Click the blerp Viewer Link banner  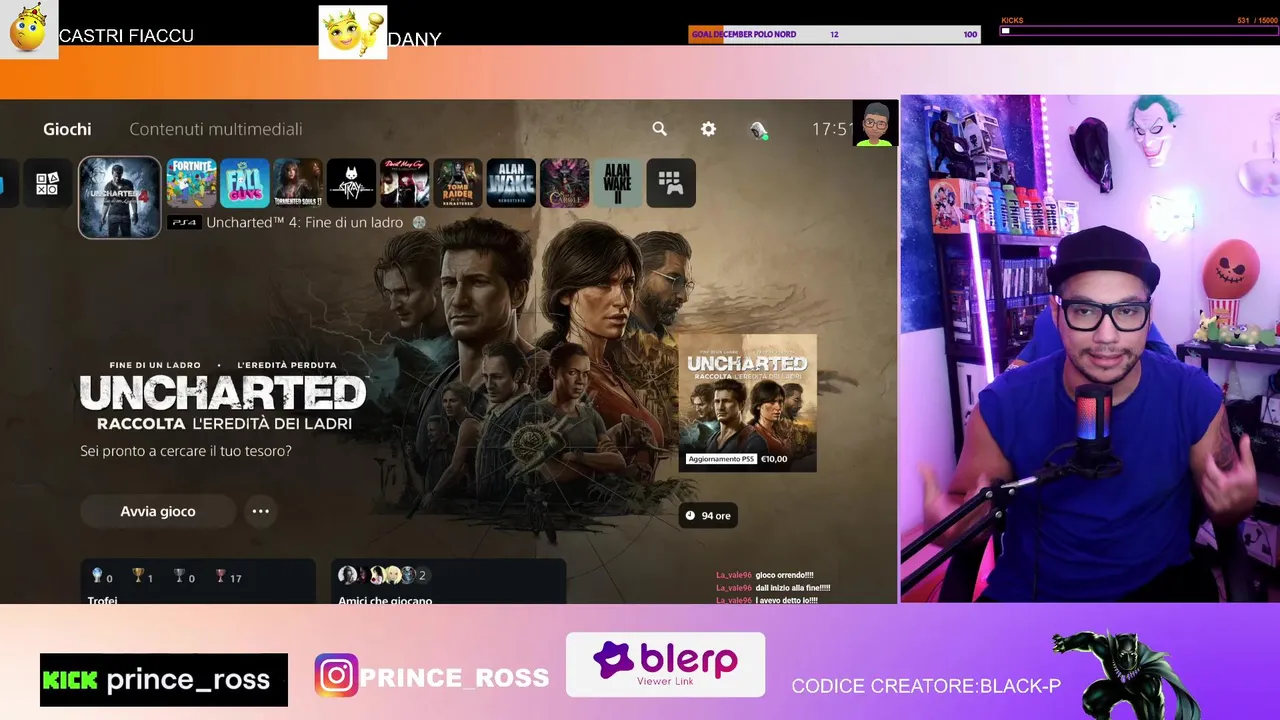pyautogui.click(x=665, y=664)
